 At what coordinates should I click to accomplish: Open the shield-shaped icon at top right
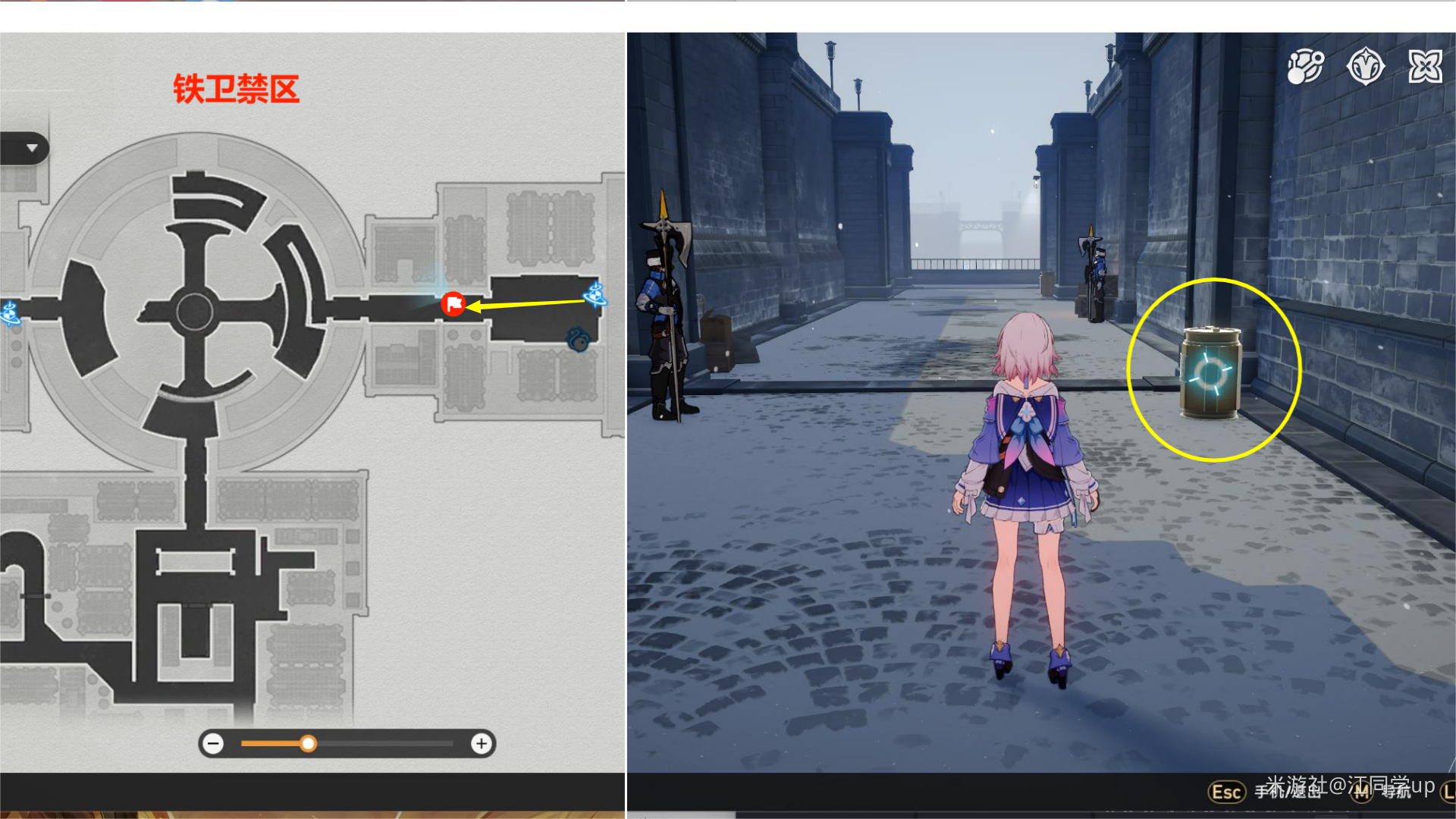(x=1365, y=67)
